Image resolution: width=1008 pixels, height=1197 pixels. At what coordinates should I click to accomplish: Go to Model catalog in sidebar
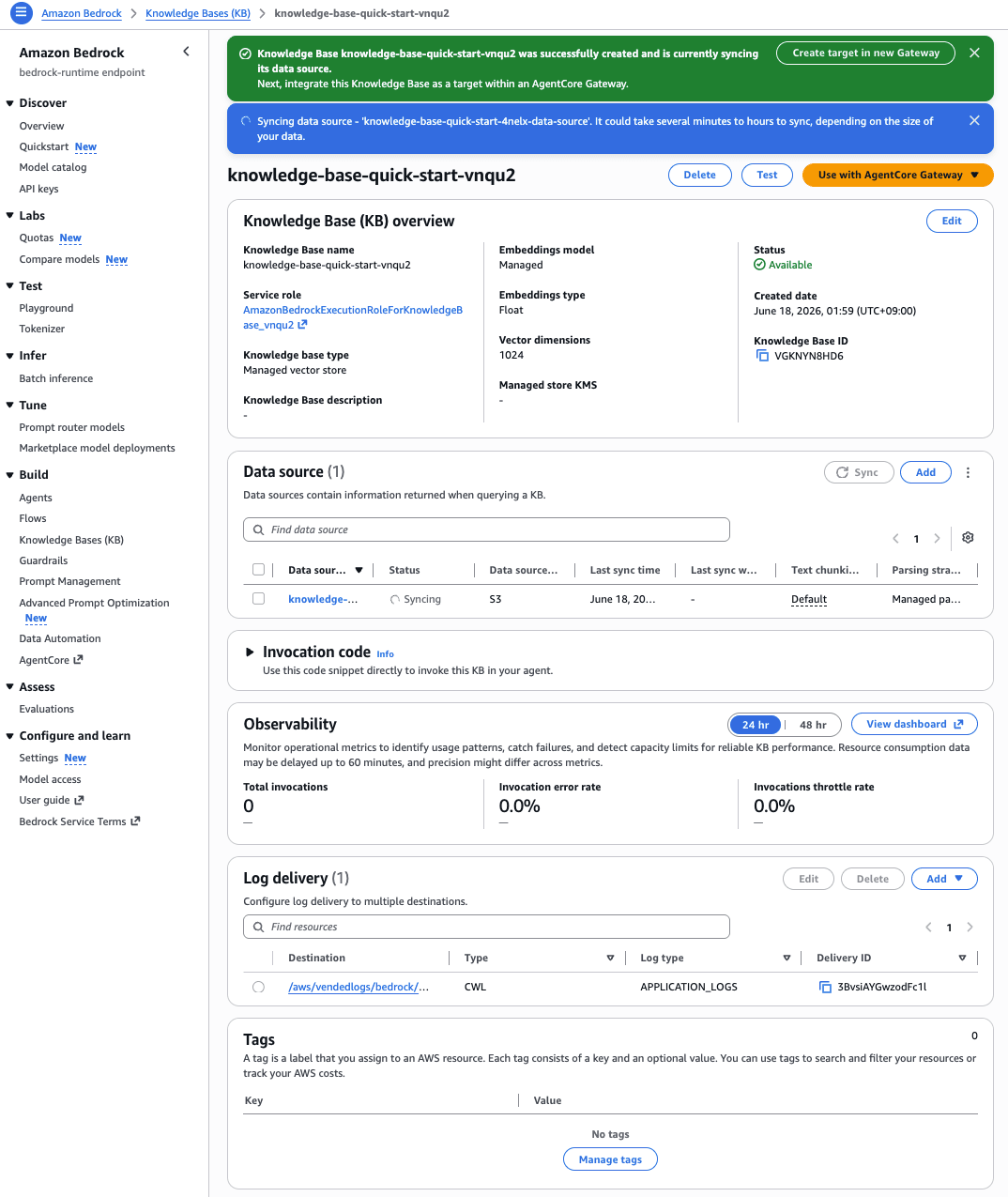tap(53, 167)
